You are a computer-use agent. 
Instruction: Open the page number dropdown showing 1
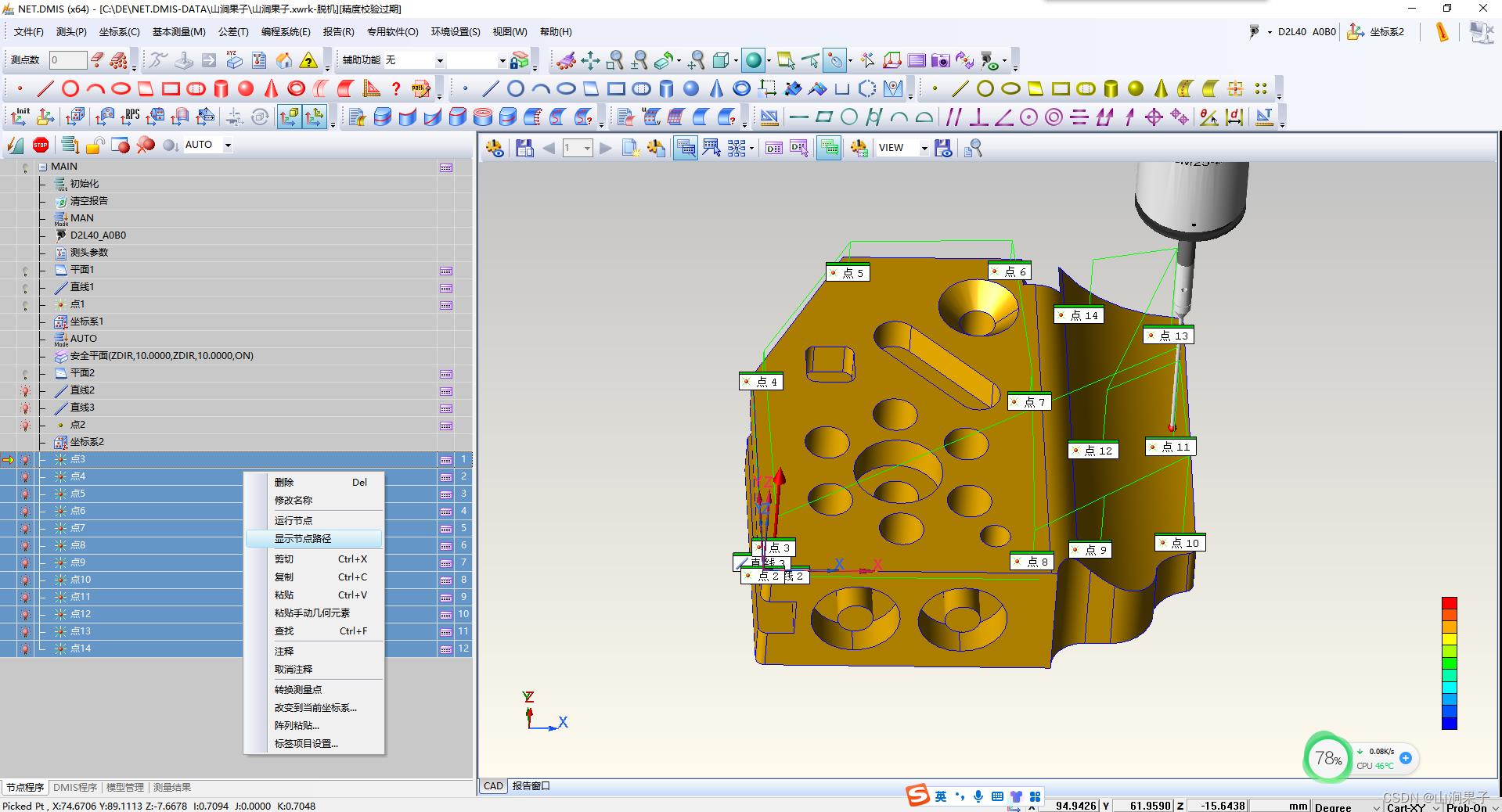click(x=587, y=148)
